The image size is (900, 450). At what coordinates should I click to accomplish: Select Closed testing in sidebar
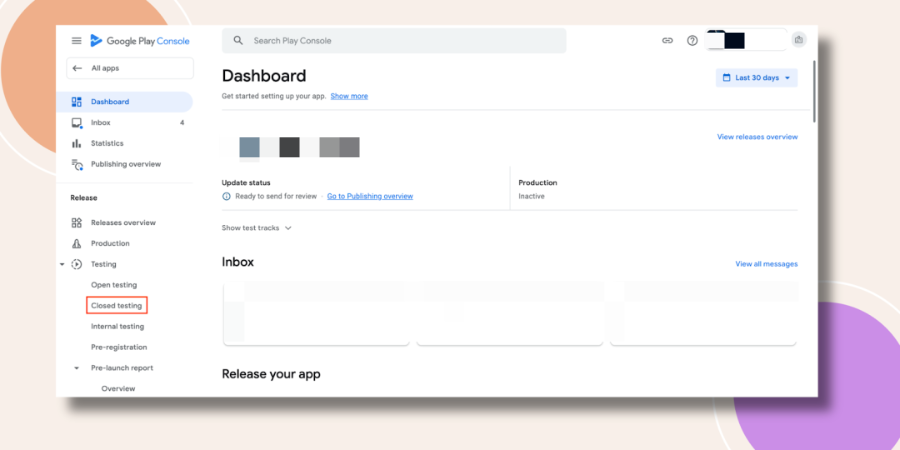[x=117, y=305]
